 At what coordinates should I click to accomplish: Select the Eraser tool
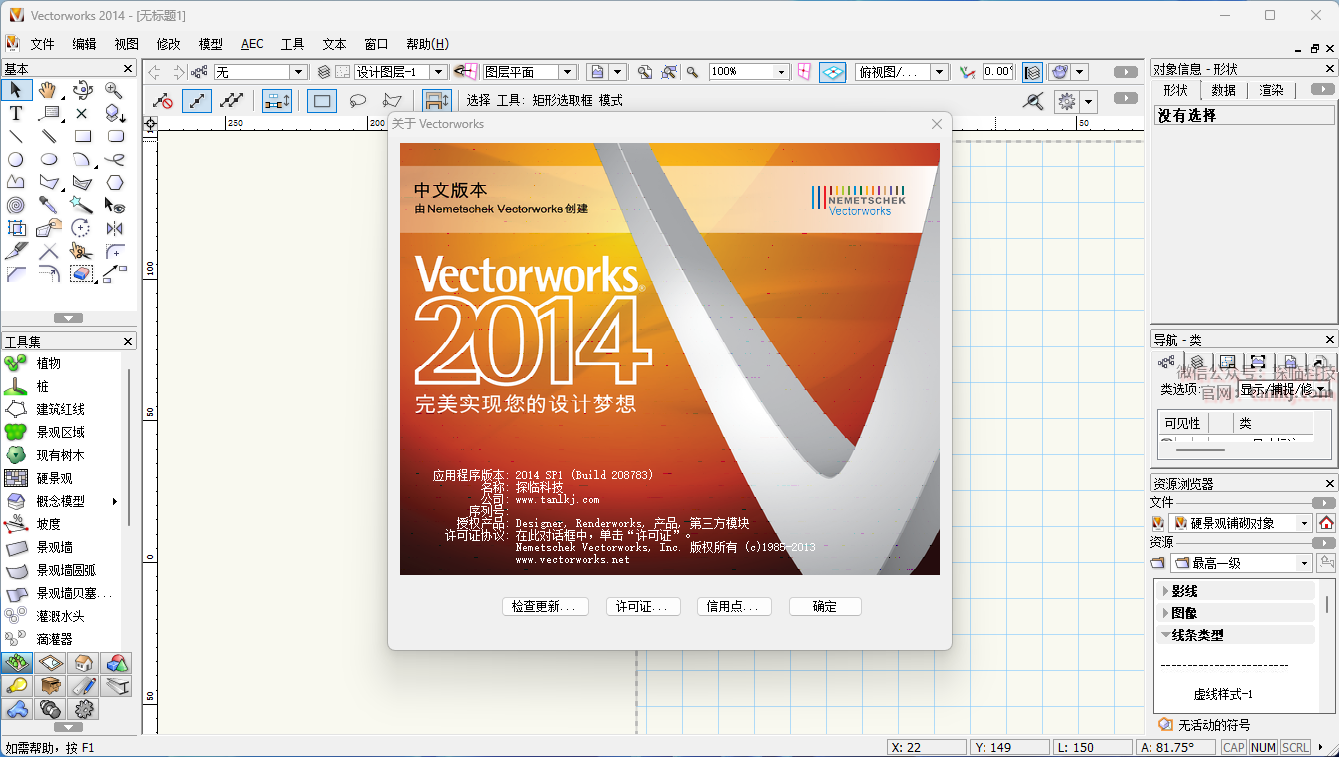coord(82,274)
